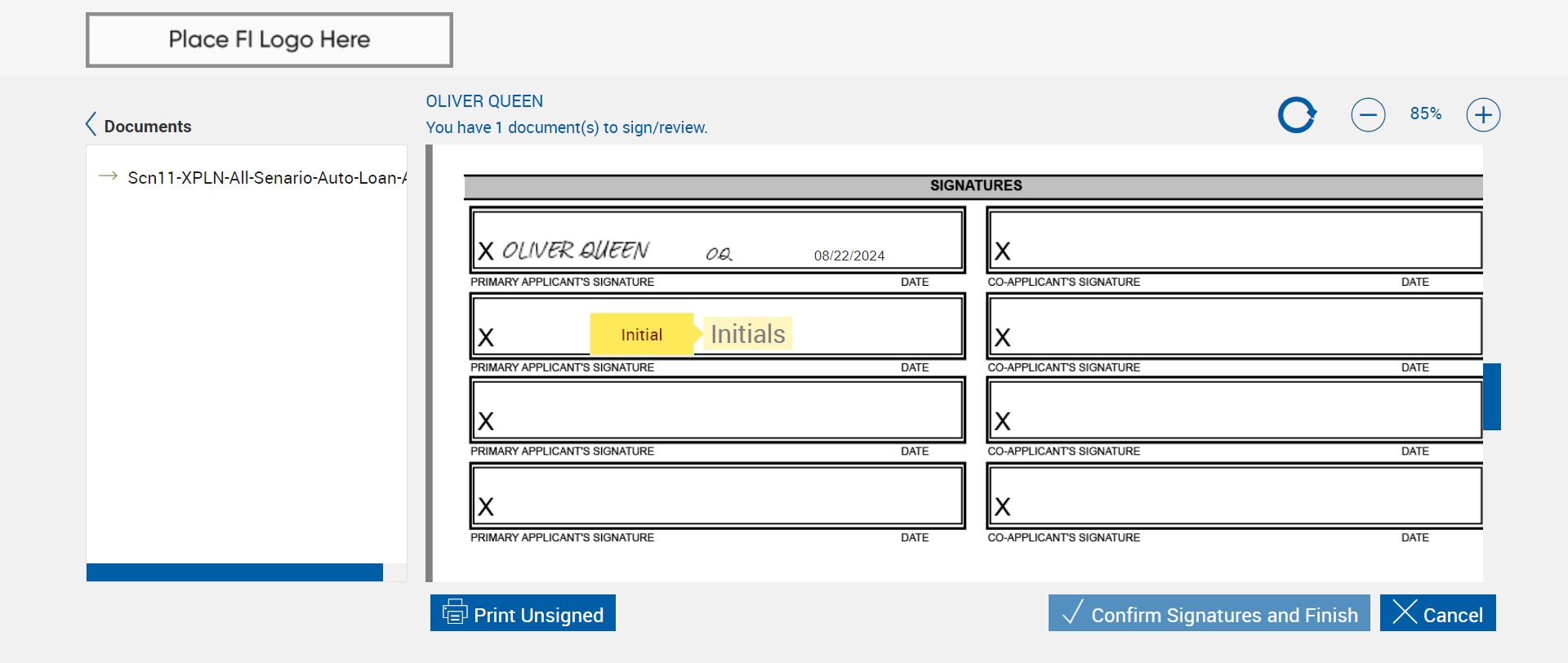1568x663 pixels.
Task: Click the third primary applicant signature box
Action: coord(717,410)
